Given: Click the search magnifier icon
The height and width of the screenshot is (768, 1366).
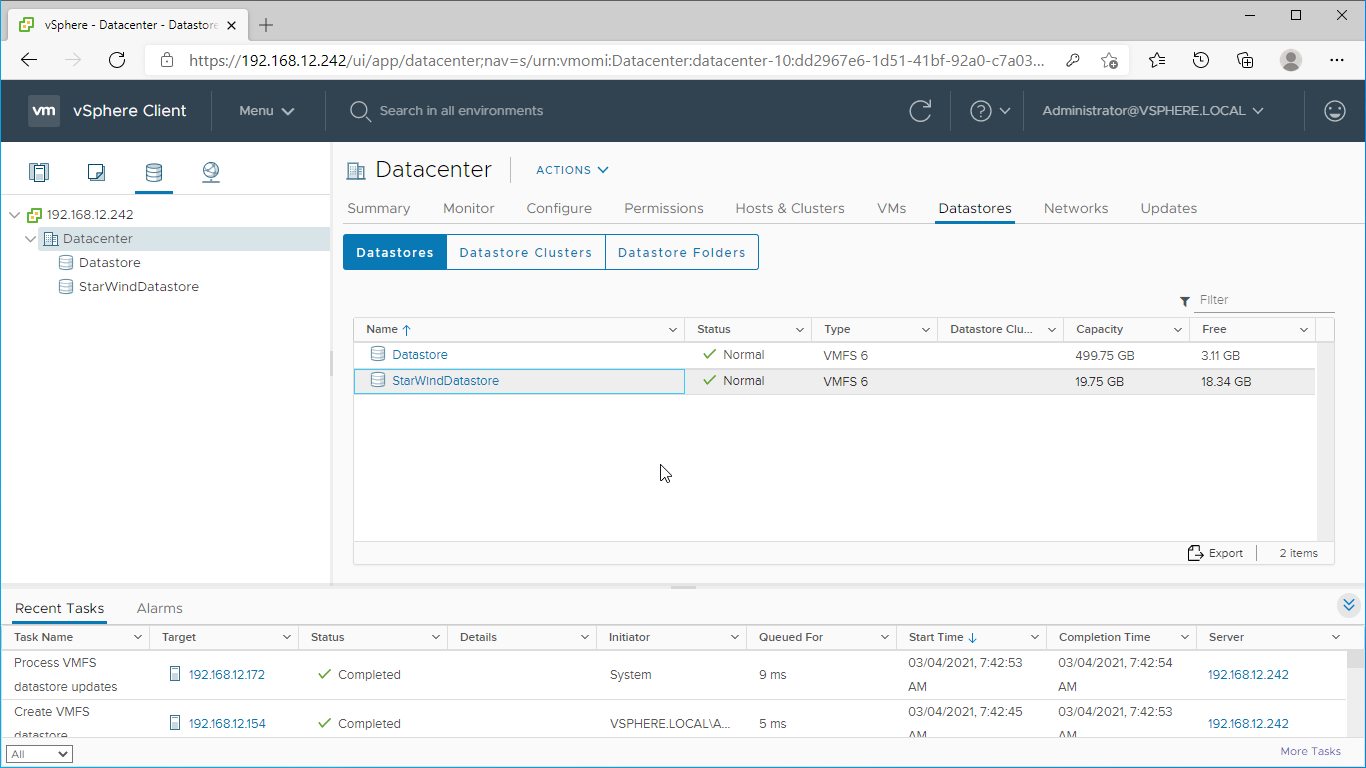Looking at the screenshot, I should [x=360, y=111].
